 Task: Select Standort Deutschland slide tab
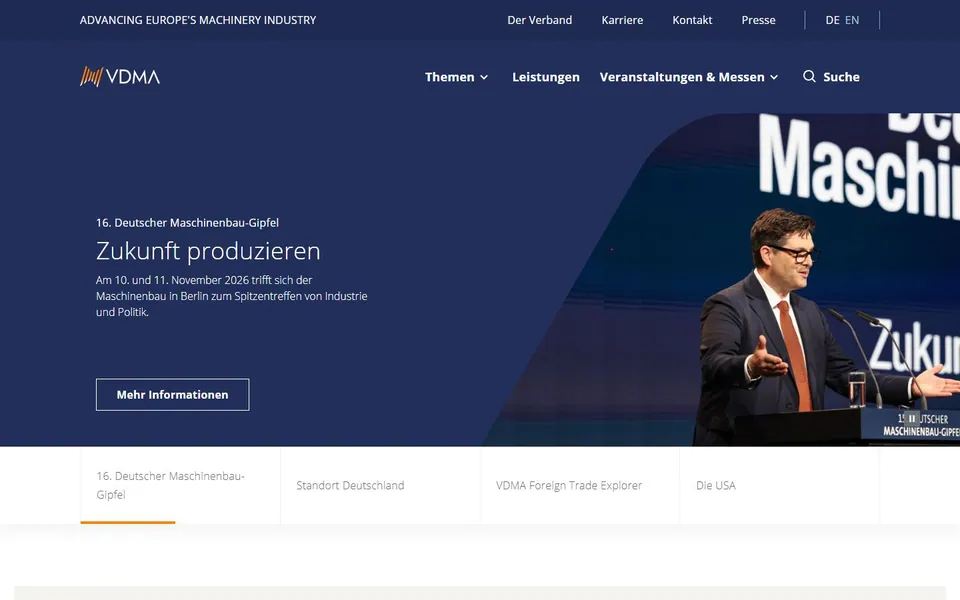pyautogui.click(x=380, y=485)
